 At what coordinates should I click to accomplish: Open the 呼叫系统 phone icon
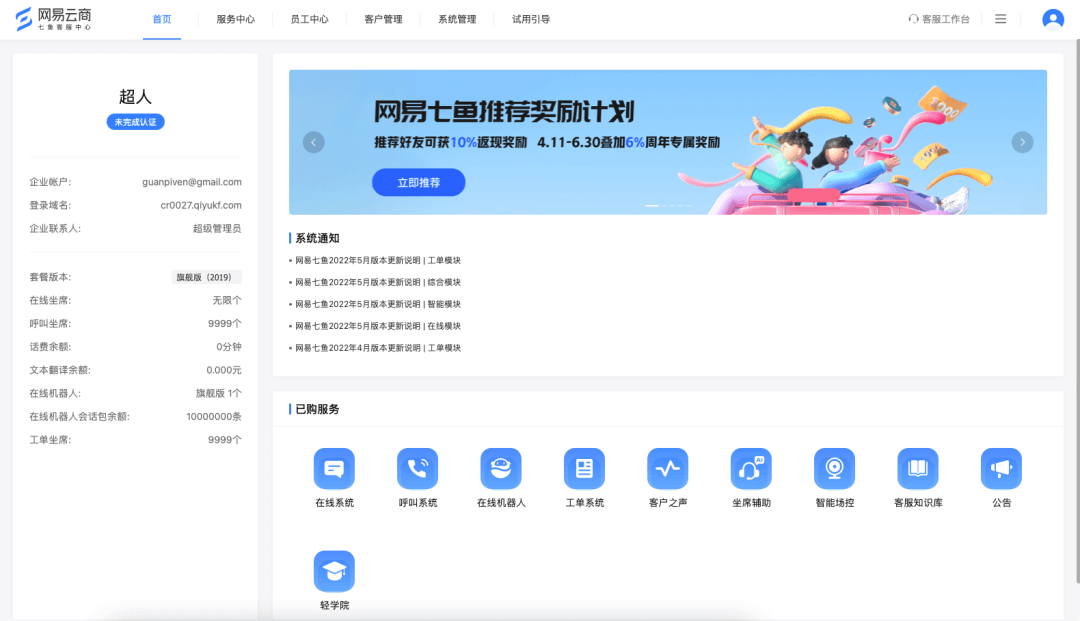pos(417,468)
